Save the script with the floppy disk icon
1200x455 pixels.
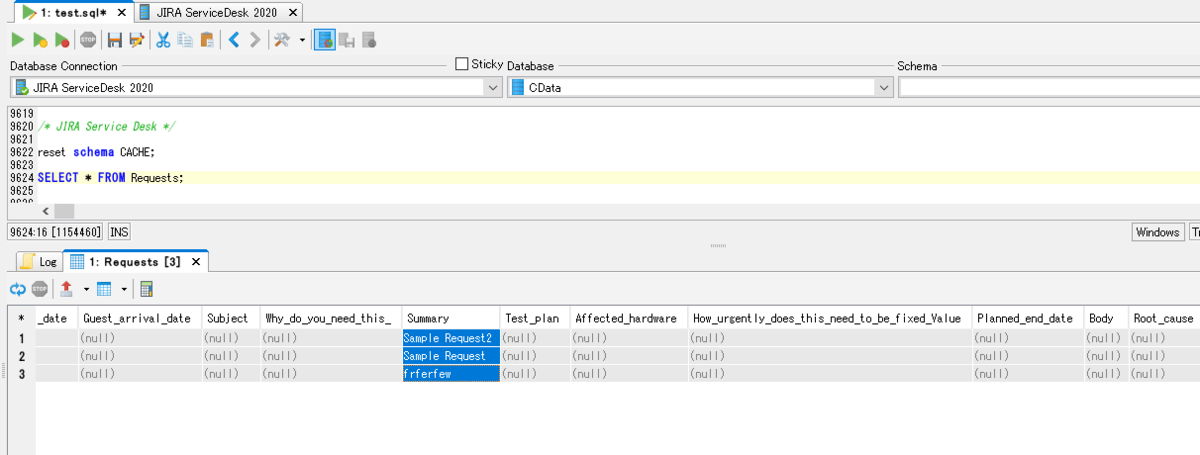coord(114,40)
